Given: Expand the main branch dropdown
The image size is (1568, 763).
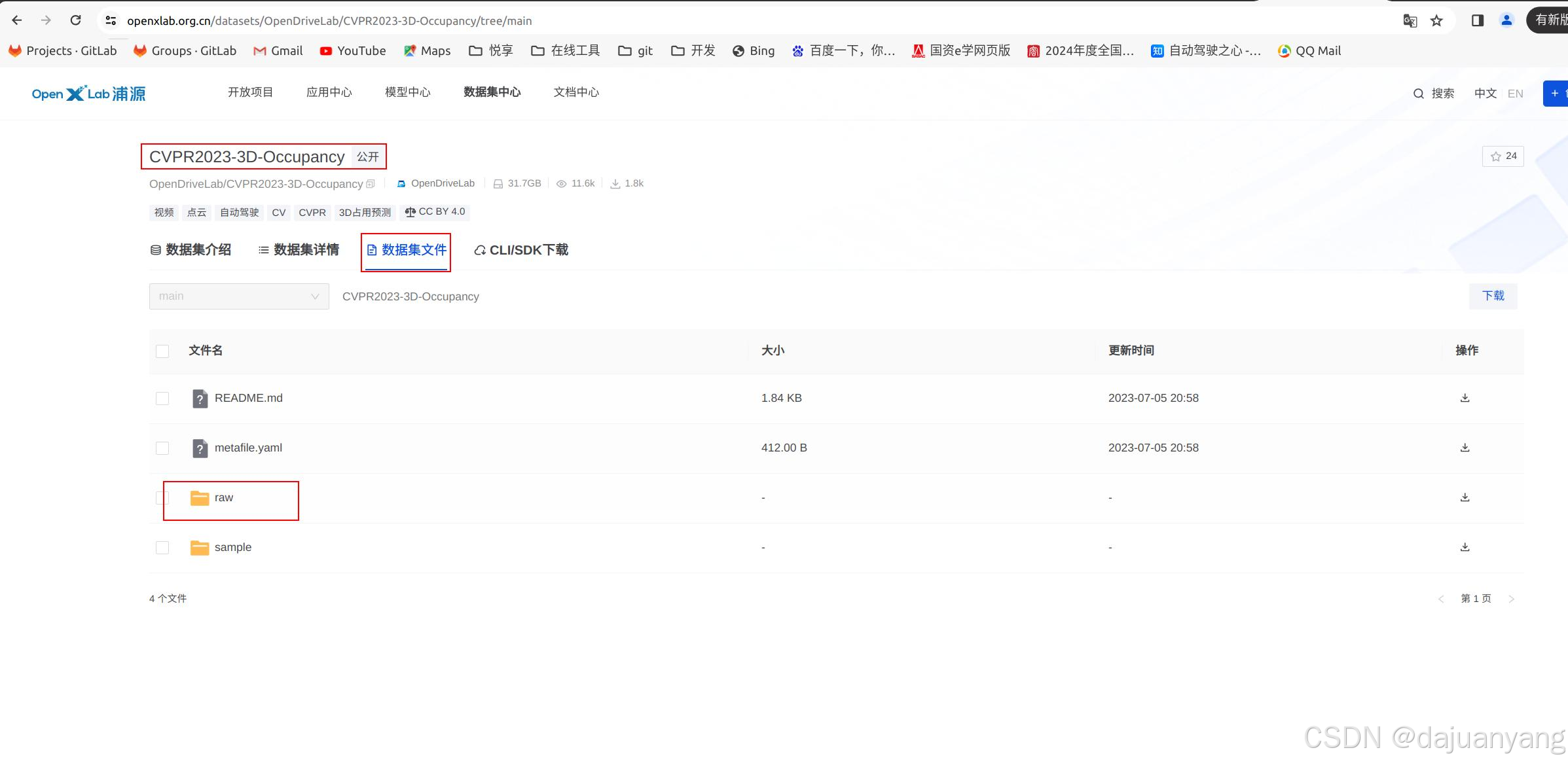Looking at the screenshot, I should pyautogui.click(x=239, y=296).
